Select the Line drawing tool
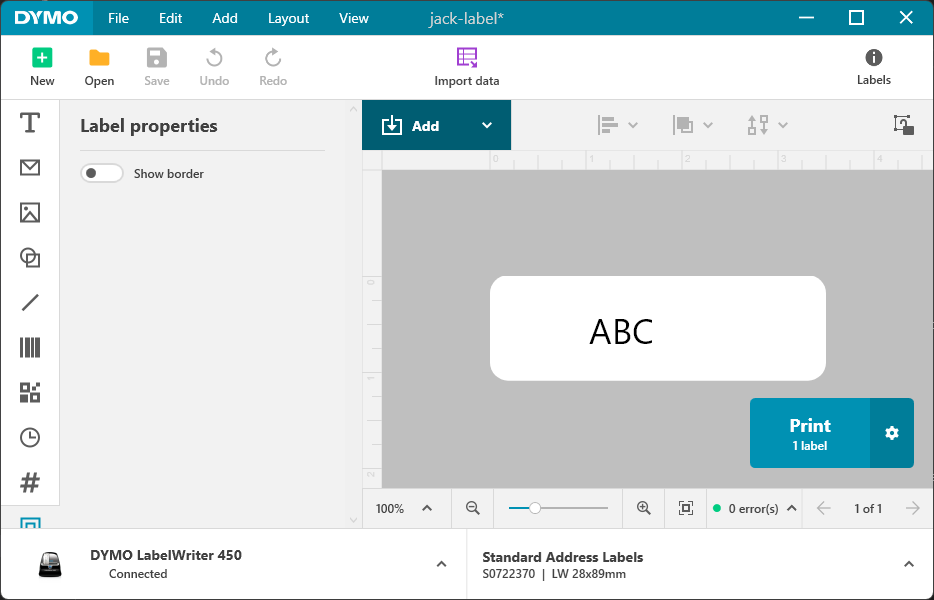This screenshot has width=934, height=600. pyautogui.click(x=30, y=303)
